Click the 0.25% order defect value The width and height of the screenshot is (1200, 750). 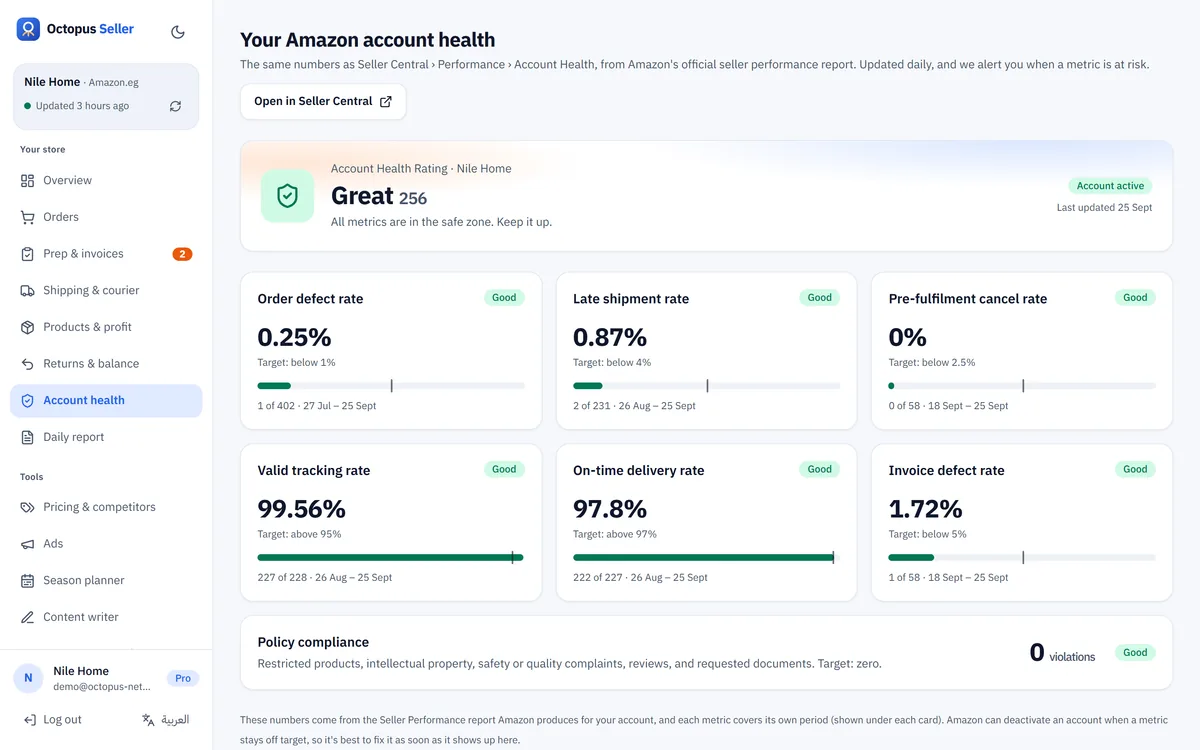[x=294, y=337]
